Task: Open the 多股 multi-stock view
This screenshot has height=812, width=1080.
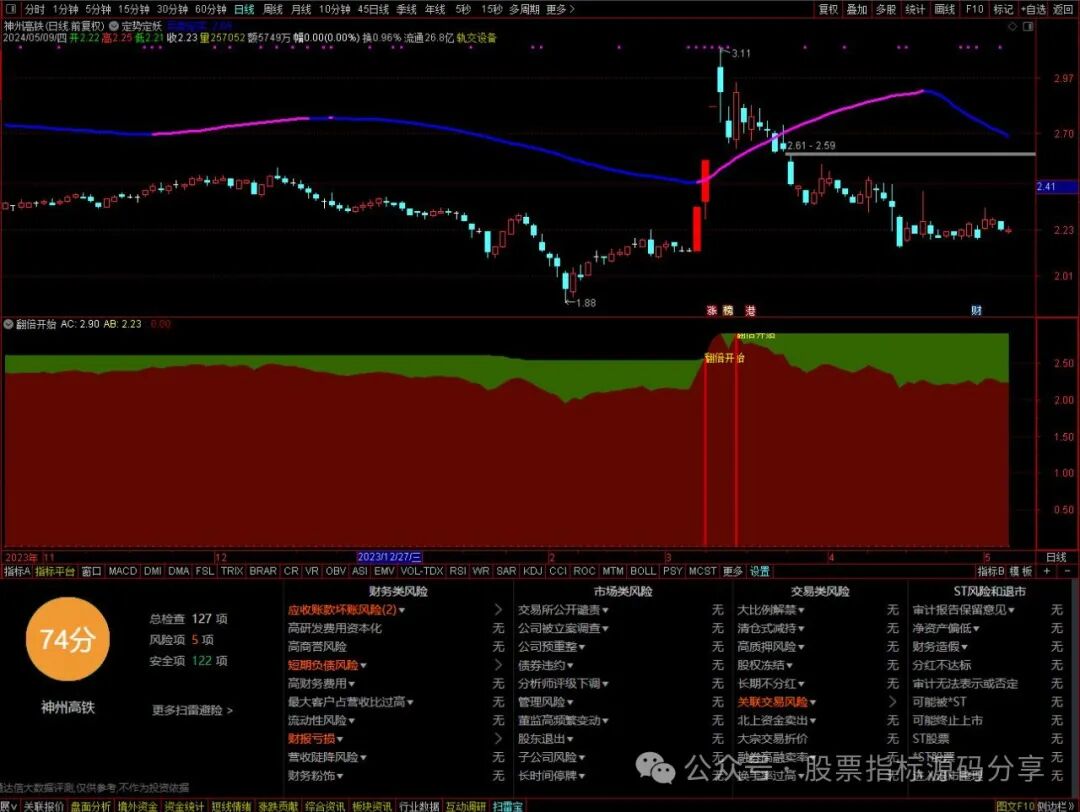Action: pos(886,9)
